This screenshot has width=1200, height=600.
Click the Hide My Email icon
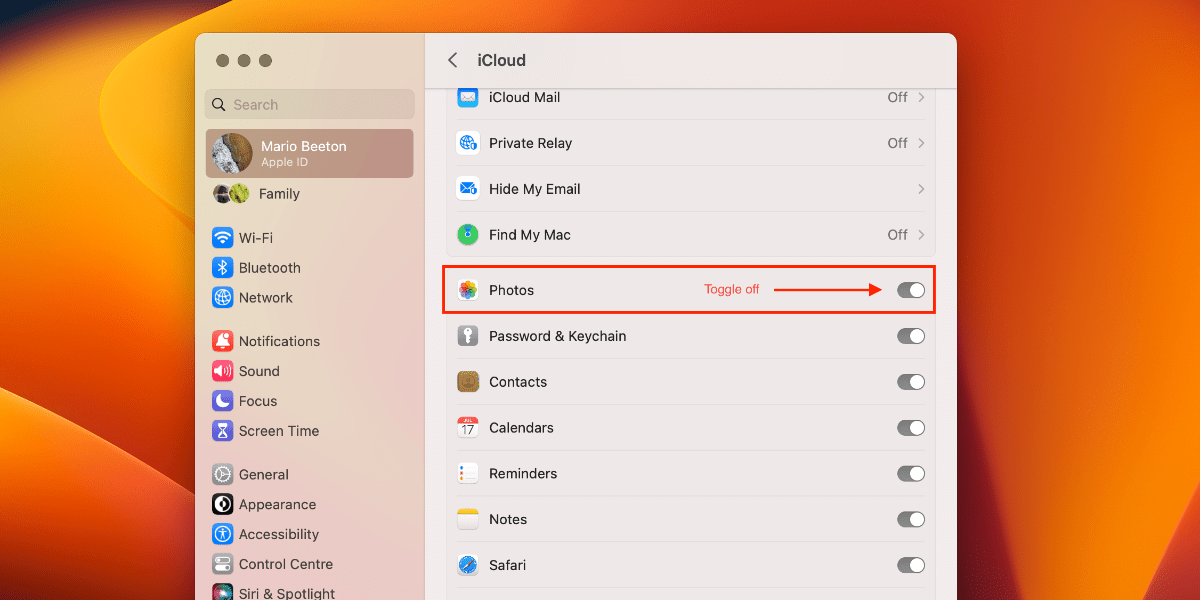(467, 189)
